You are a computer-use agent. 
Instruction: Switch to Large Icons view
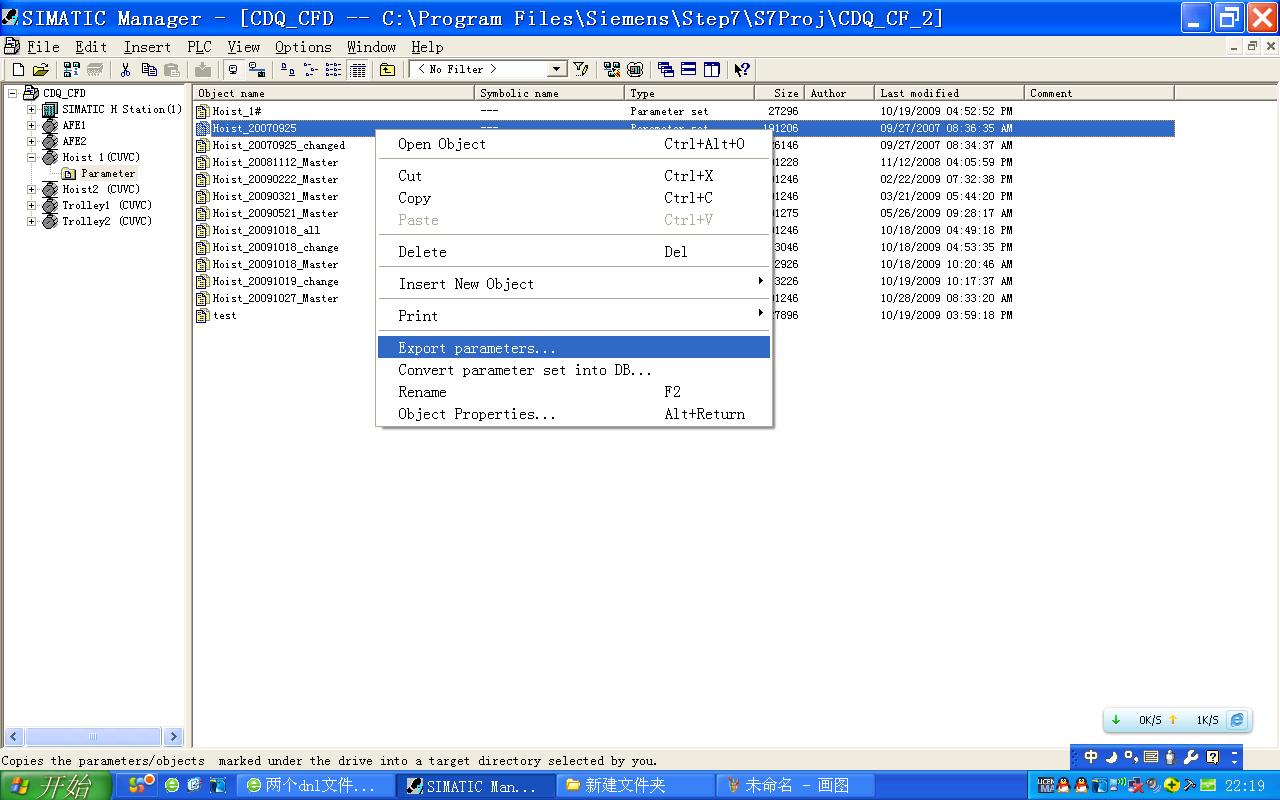tap(288, 69)
